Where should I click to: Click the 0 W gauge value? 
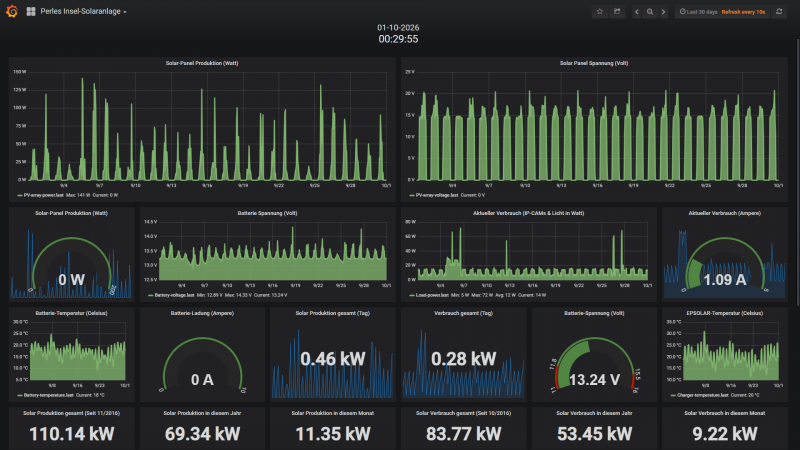click(x=71, y=280)
